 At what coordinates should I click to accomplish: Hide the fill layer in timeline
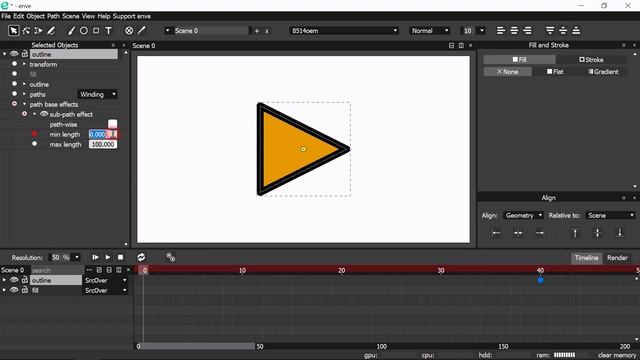point(14,290)
